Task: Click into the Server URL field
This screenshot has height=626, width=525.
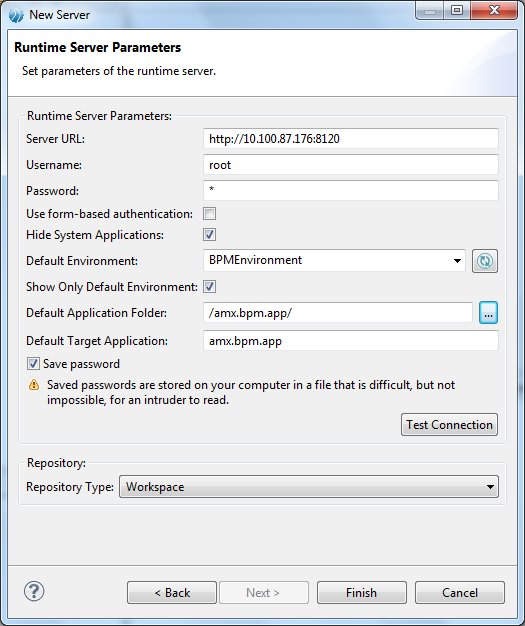Action: pos(351,139)
